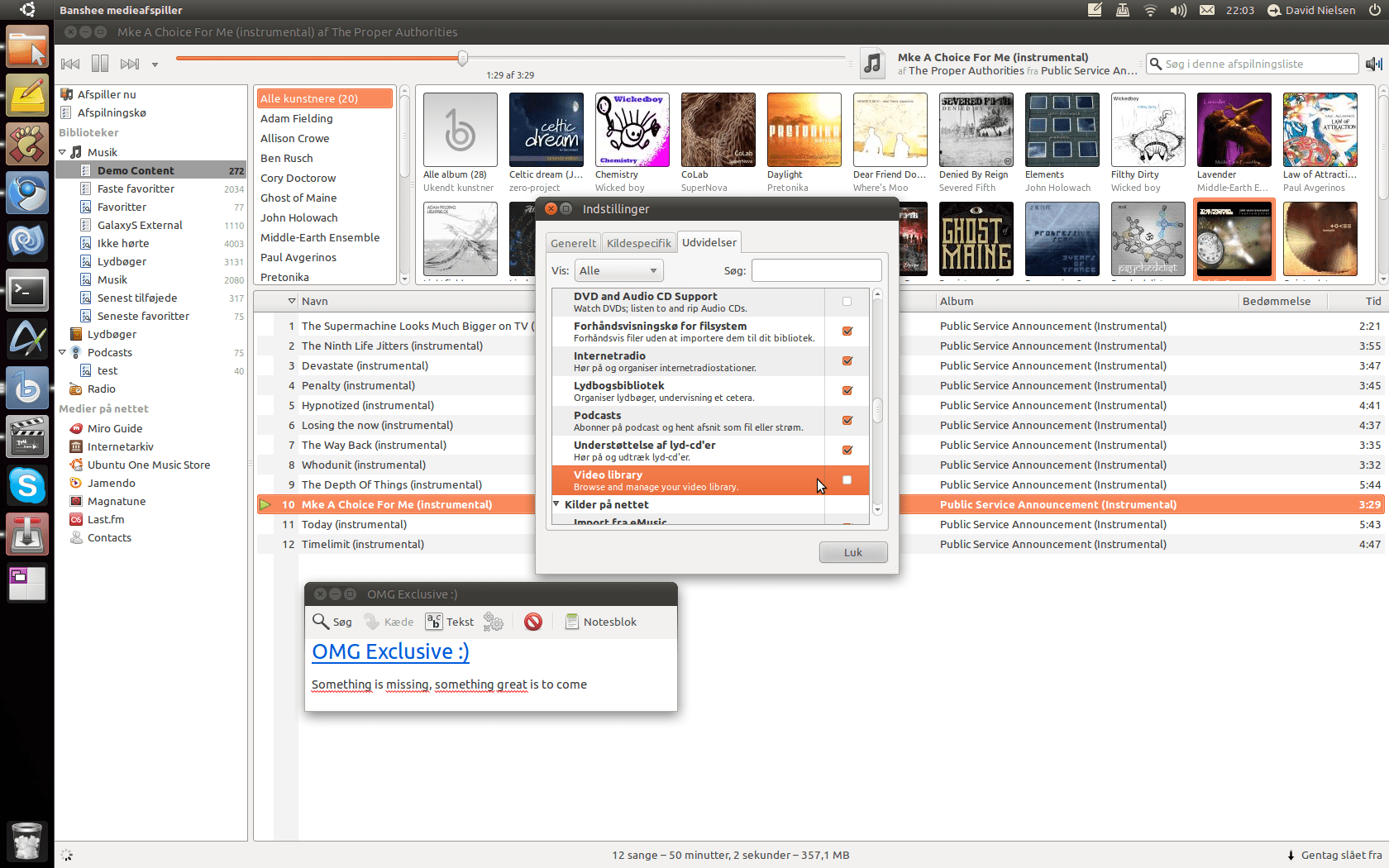
Task: Click Luk to close Indstillinger
Action: (853, 552)
